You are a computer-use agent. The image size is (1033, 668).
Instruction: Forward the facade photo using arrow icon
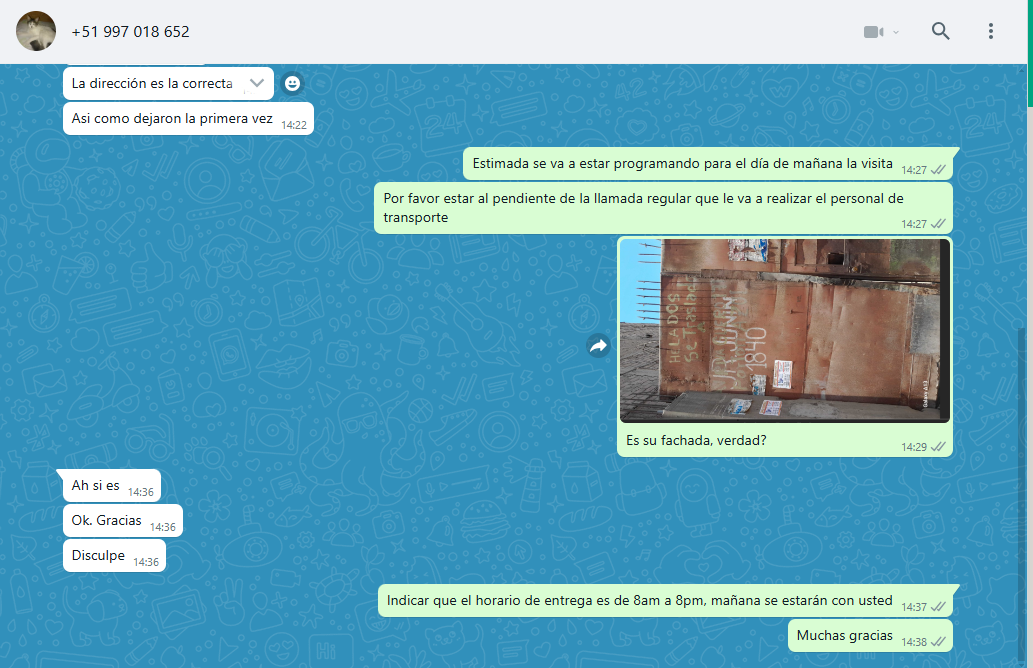pos(598,346)
